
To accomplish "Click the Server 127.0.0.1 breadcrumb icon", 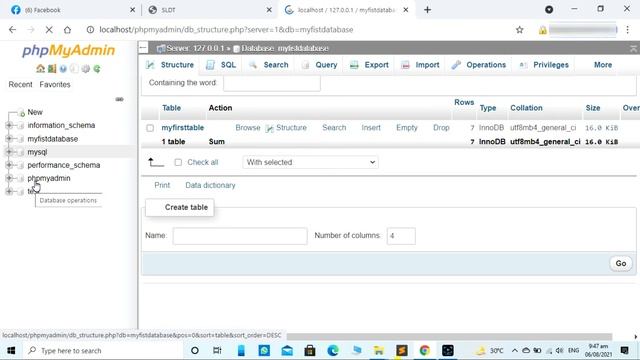I will [x=161, y=49].
